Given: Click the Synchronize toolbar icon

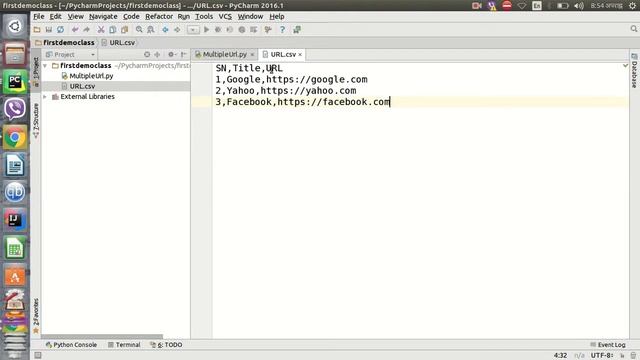Looking at the screenshot, I should tap(60, 29).
